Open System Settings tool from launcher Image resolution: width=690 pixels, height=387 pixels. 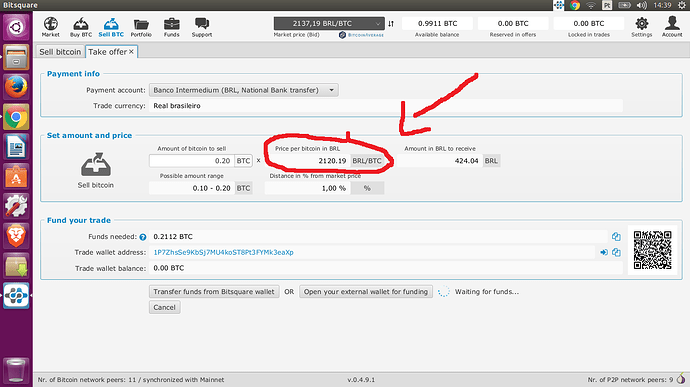tap(16, 206)
